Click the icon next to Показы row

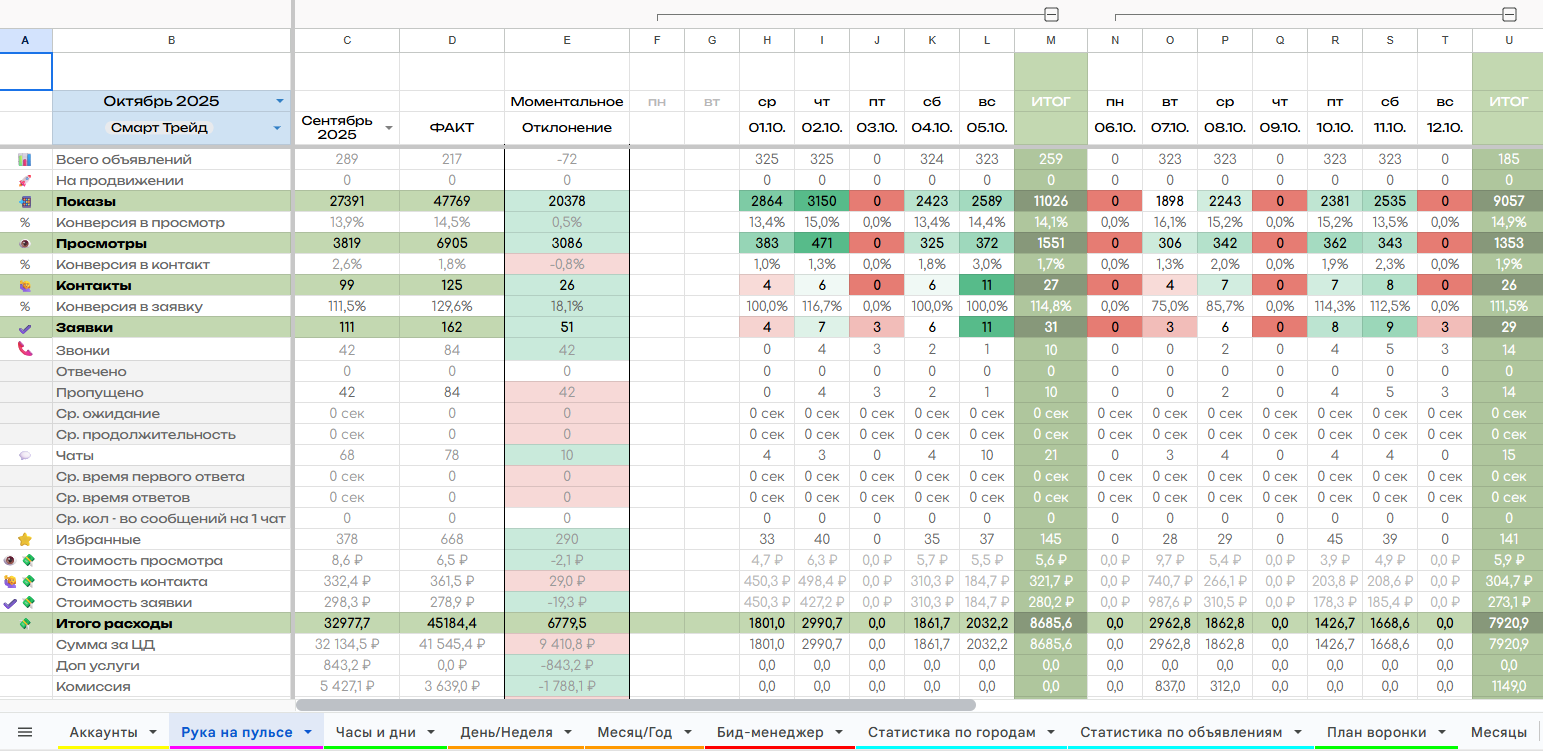[25, 202]
